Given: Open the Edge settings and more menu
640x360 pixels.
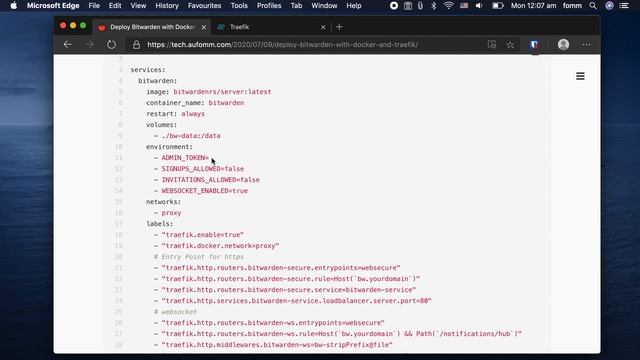Looking at the screenshot, I should pos(587,44).
